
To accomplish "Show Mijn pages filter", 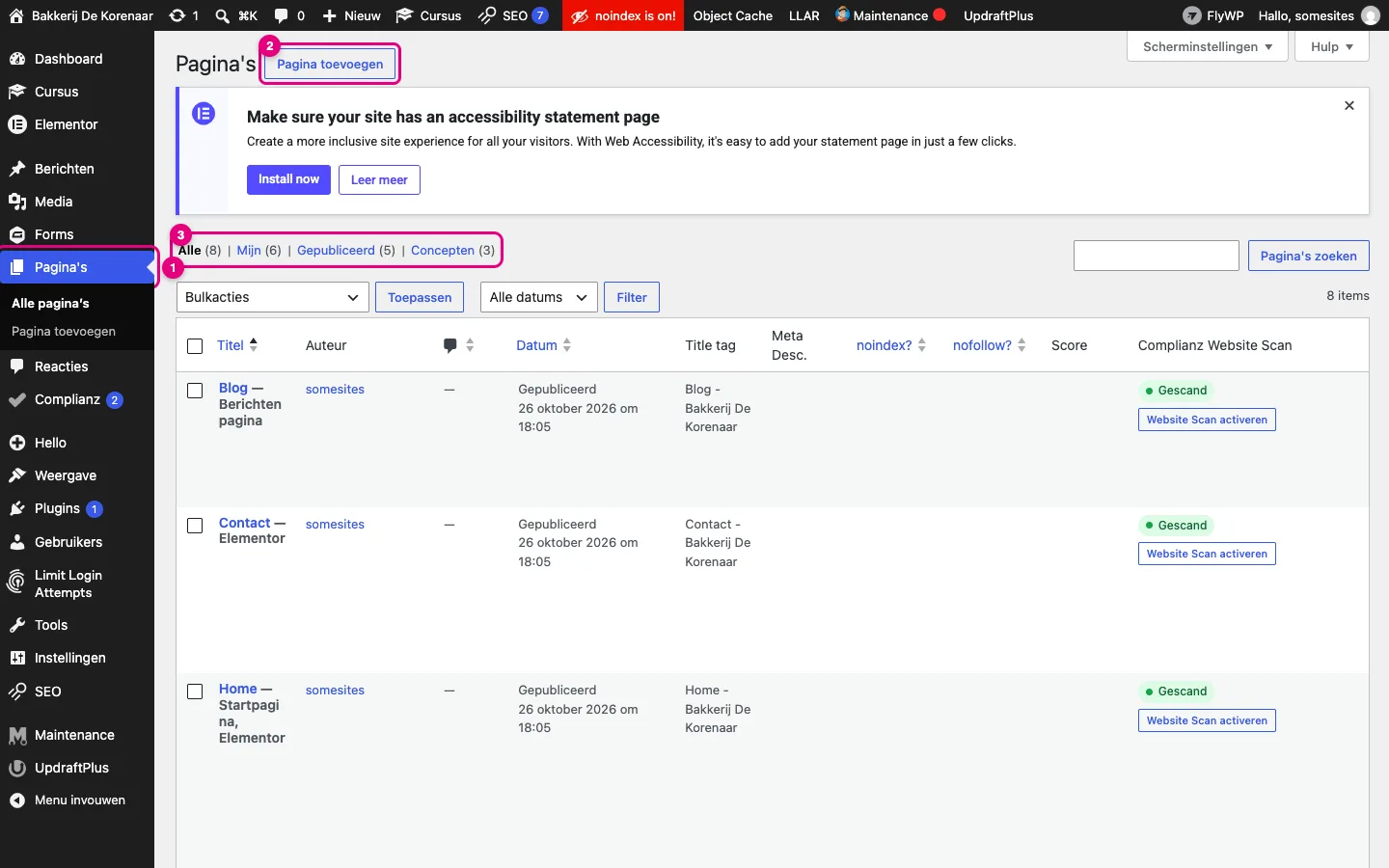I will tap(249, 250).
